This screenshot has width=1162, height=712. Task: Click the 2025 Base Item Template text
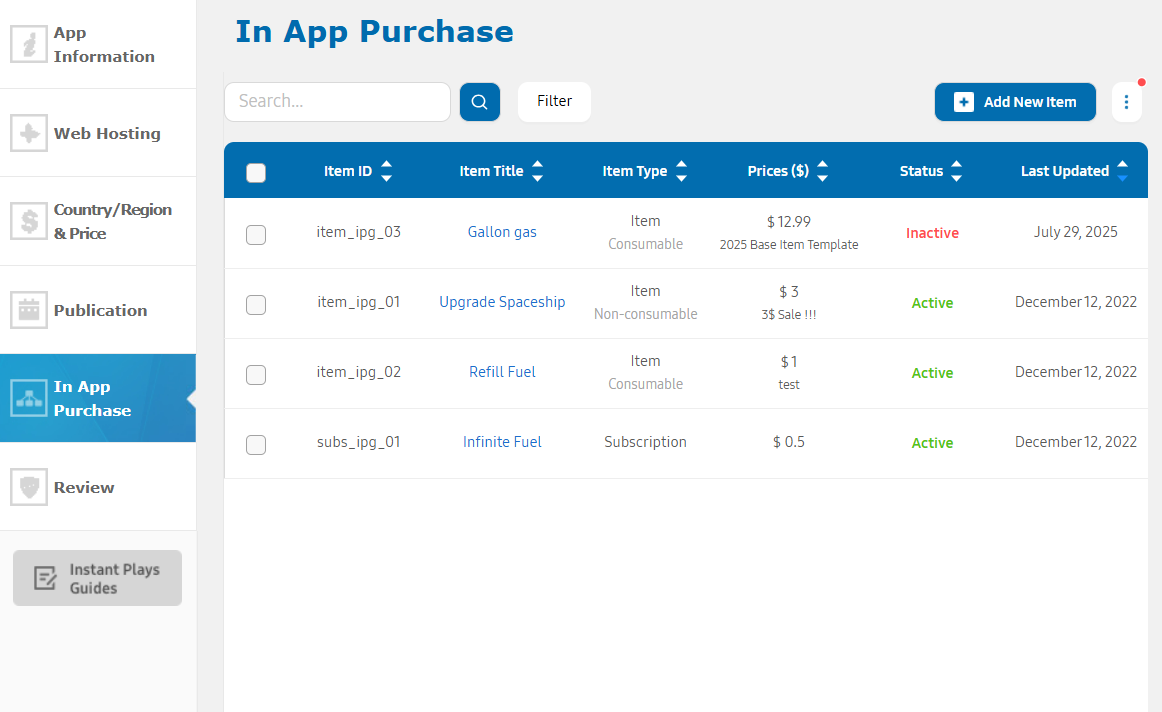788,244
